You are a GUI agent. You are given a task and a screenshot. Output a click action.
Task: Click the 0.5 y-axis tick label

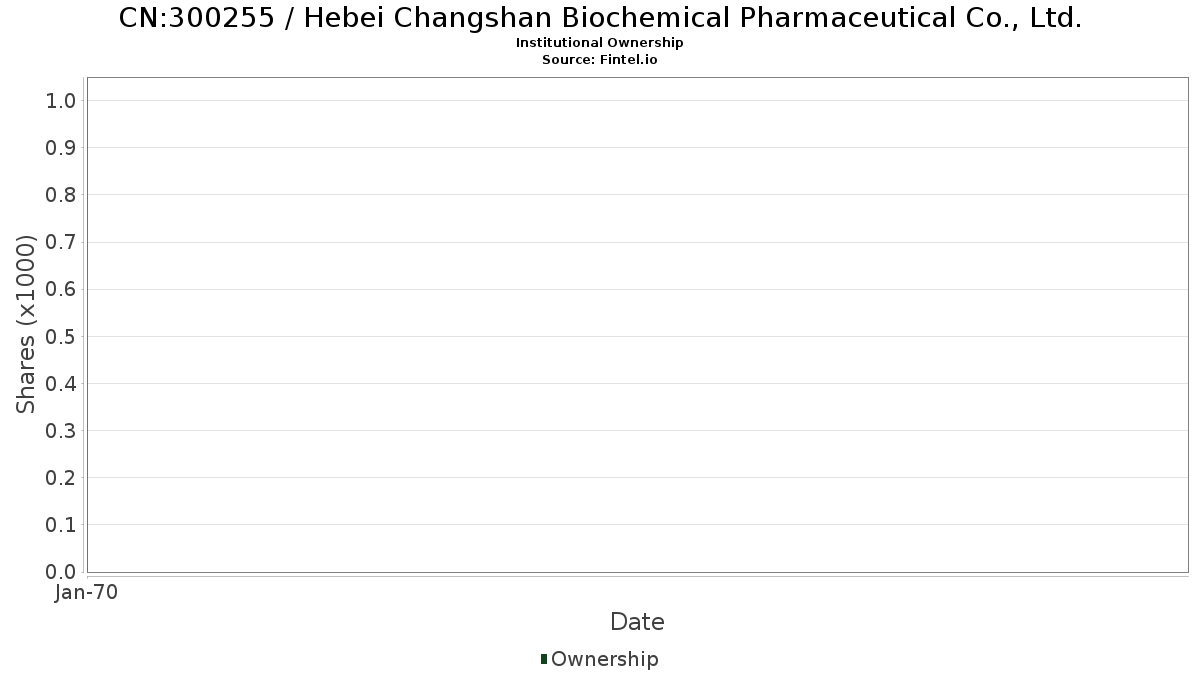[61, 337]
